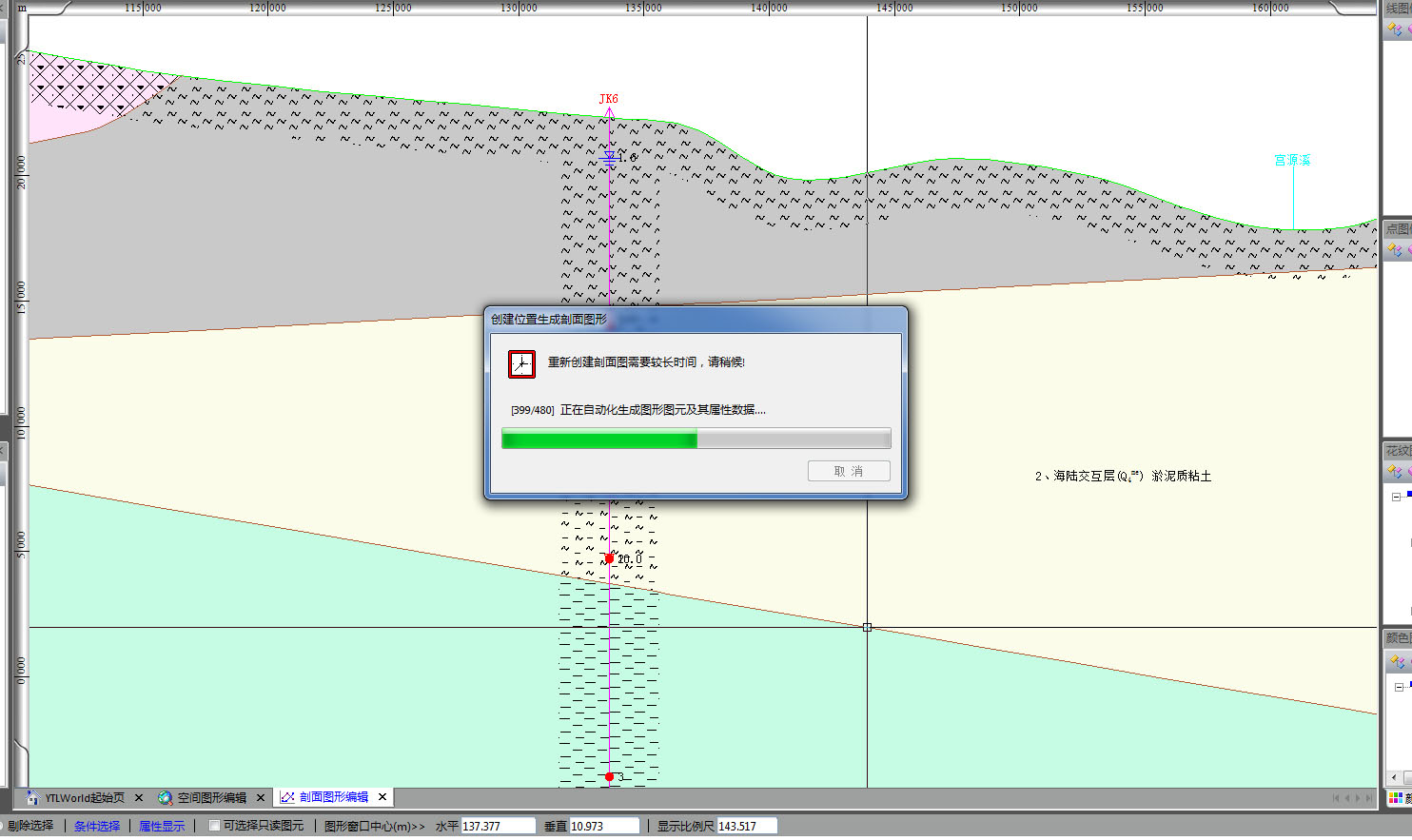1412x840 pixels.
Task: Click the Cancel (取消) button in the dialog
Action: pyautogui.click(x=849, y=471)
